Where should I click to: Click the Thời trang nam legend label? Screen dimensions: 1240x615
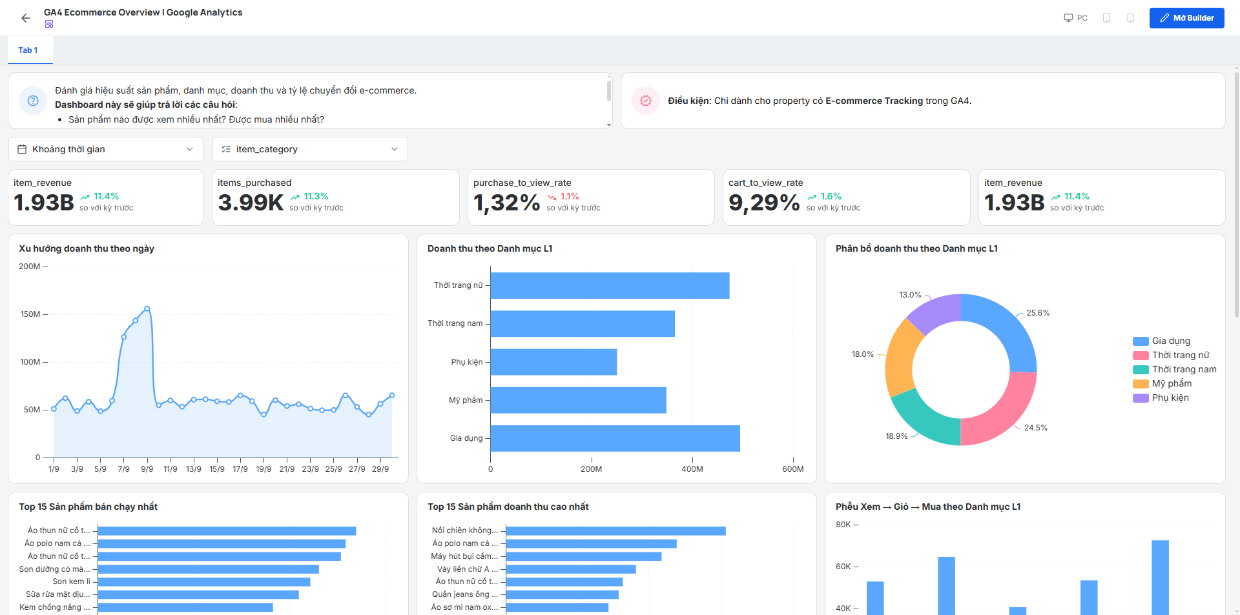1184,369
